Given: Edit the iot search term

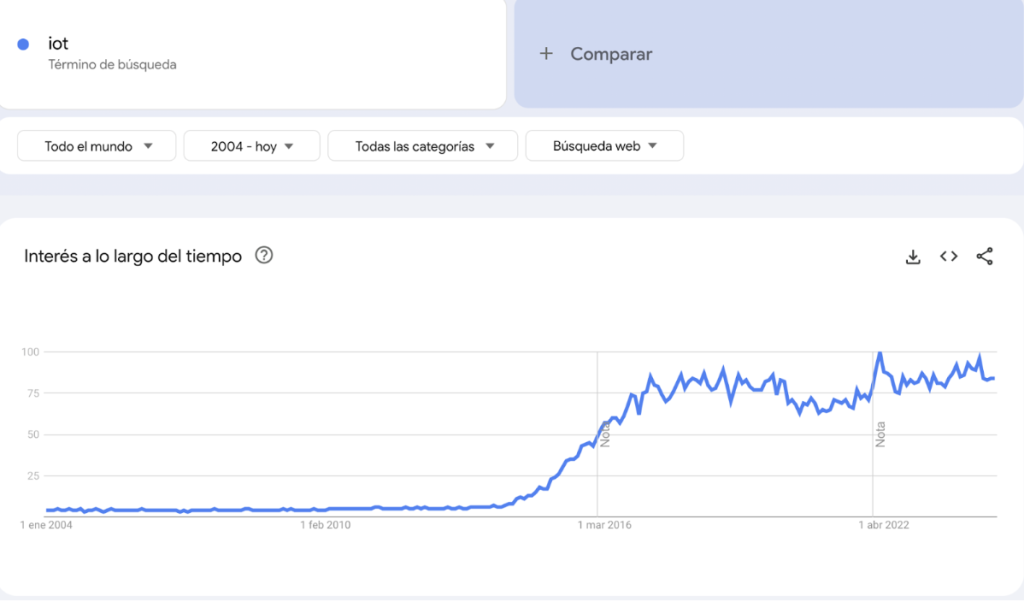Looking at the screenshot, I should 59,43.
